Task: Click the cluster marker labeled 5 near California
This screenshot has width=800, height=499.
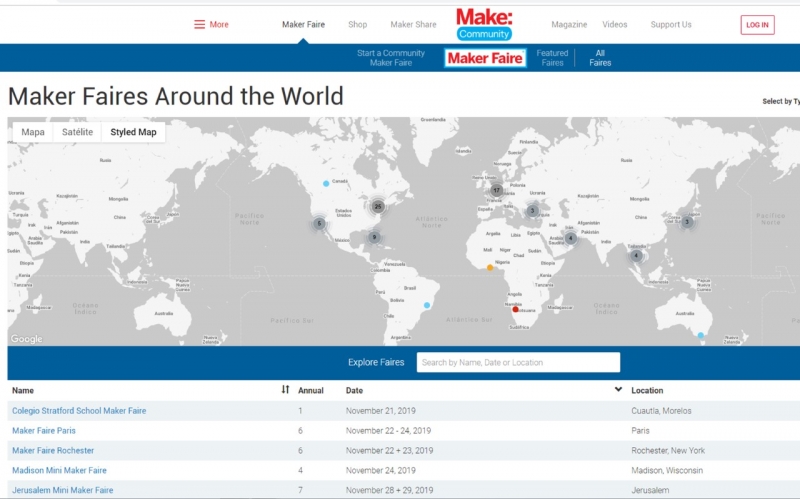Action: [x=319, y=223]
